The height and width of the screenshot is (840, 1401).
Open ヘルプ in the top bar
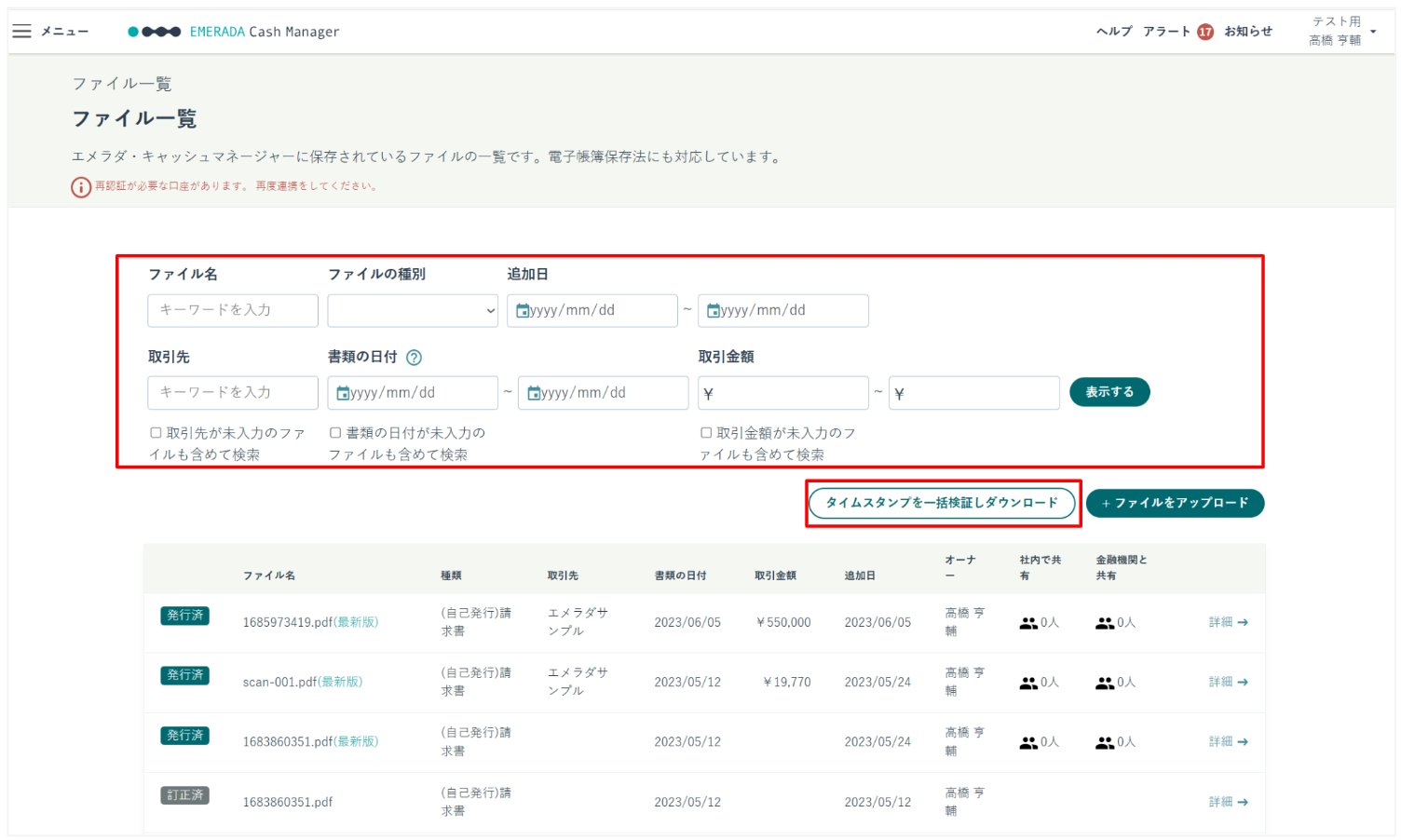coord(1114,32)
